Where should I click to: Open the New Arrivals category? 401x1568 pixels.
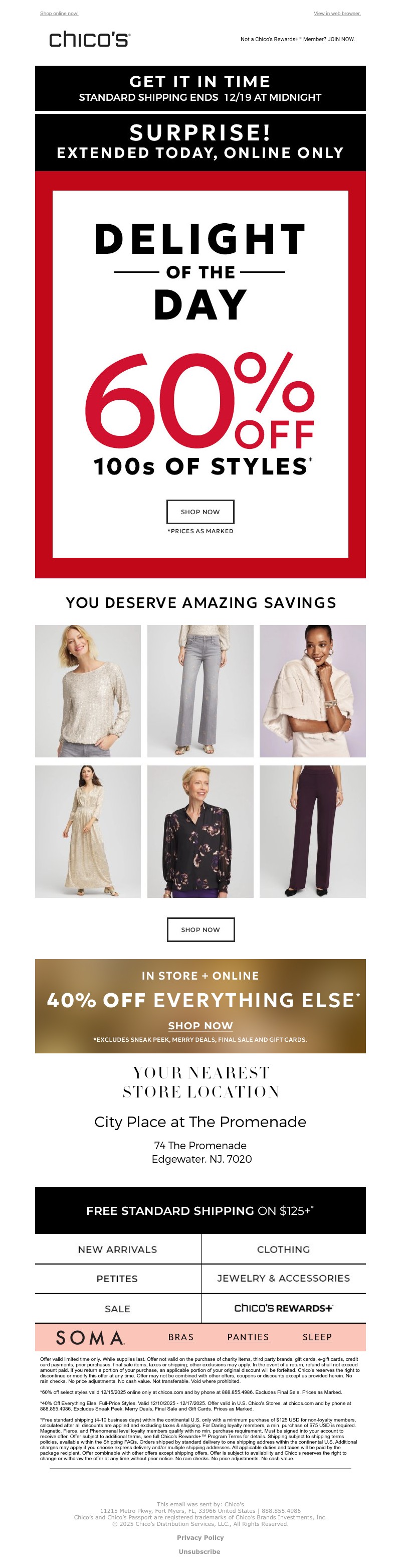(117, 1249)
